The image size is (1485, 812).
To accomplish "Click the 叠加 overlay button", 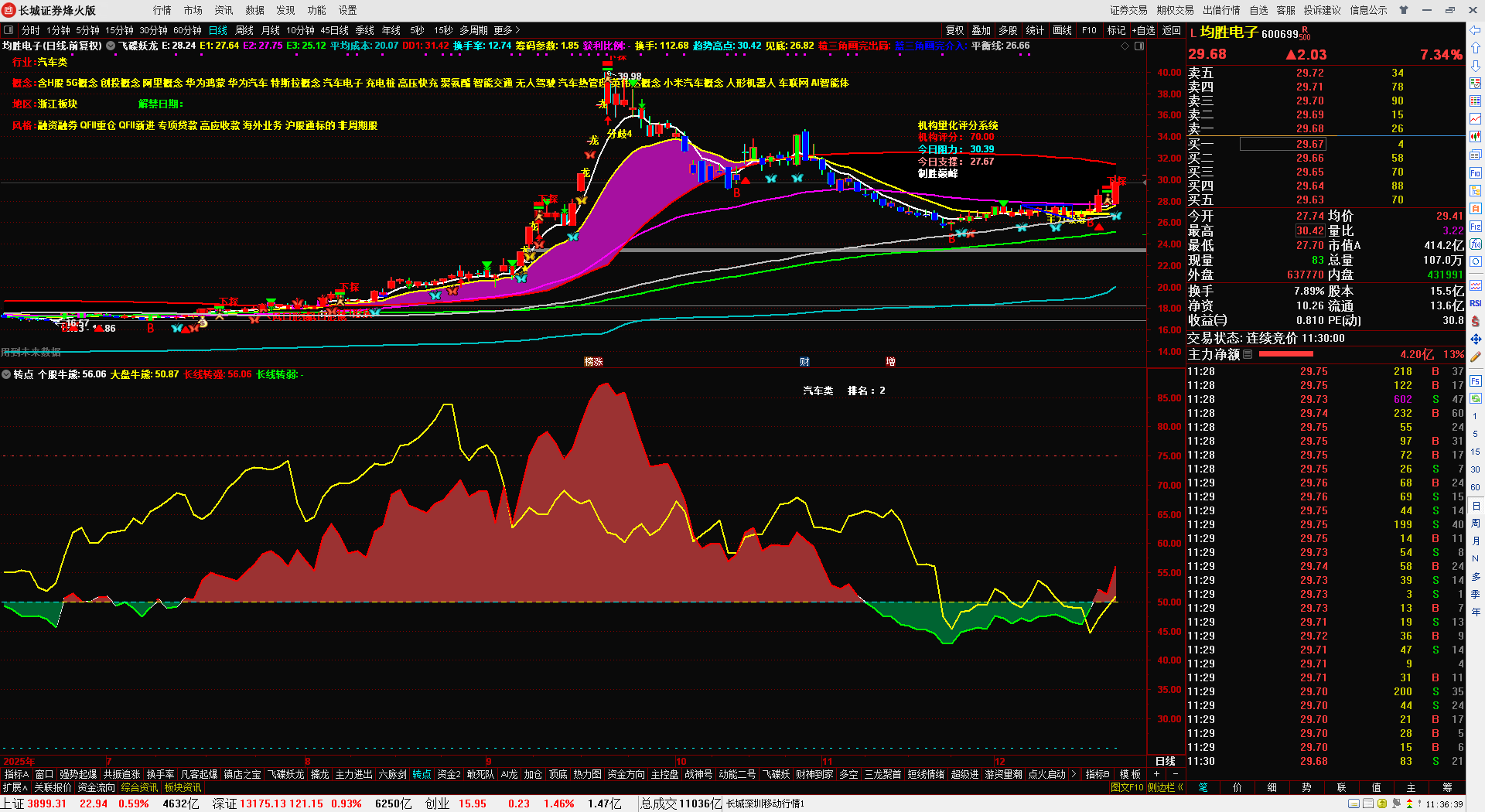I will tap(981, 30).
